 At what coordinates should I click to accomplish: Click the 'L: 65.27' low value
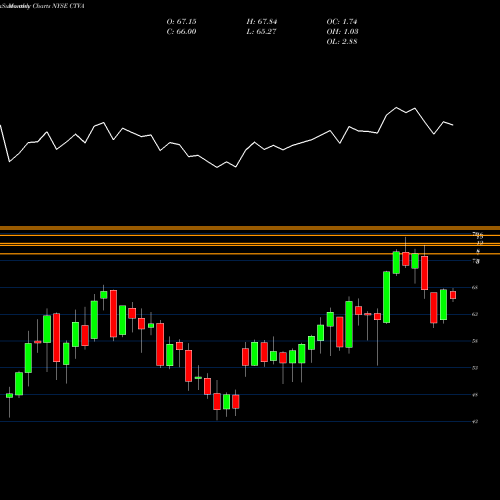click(262, 32)
